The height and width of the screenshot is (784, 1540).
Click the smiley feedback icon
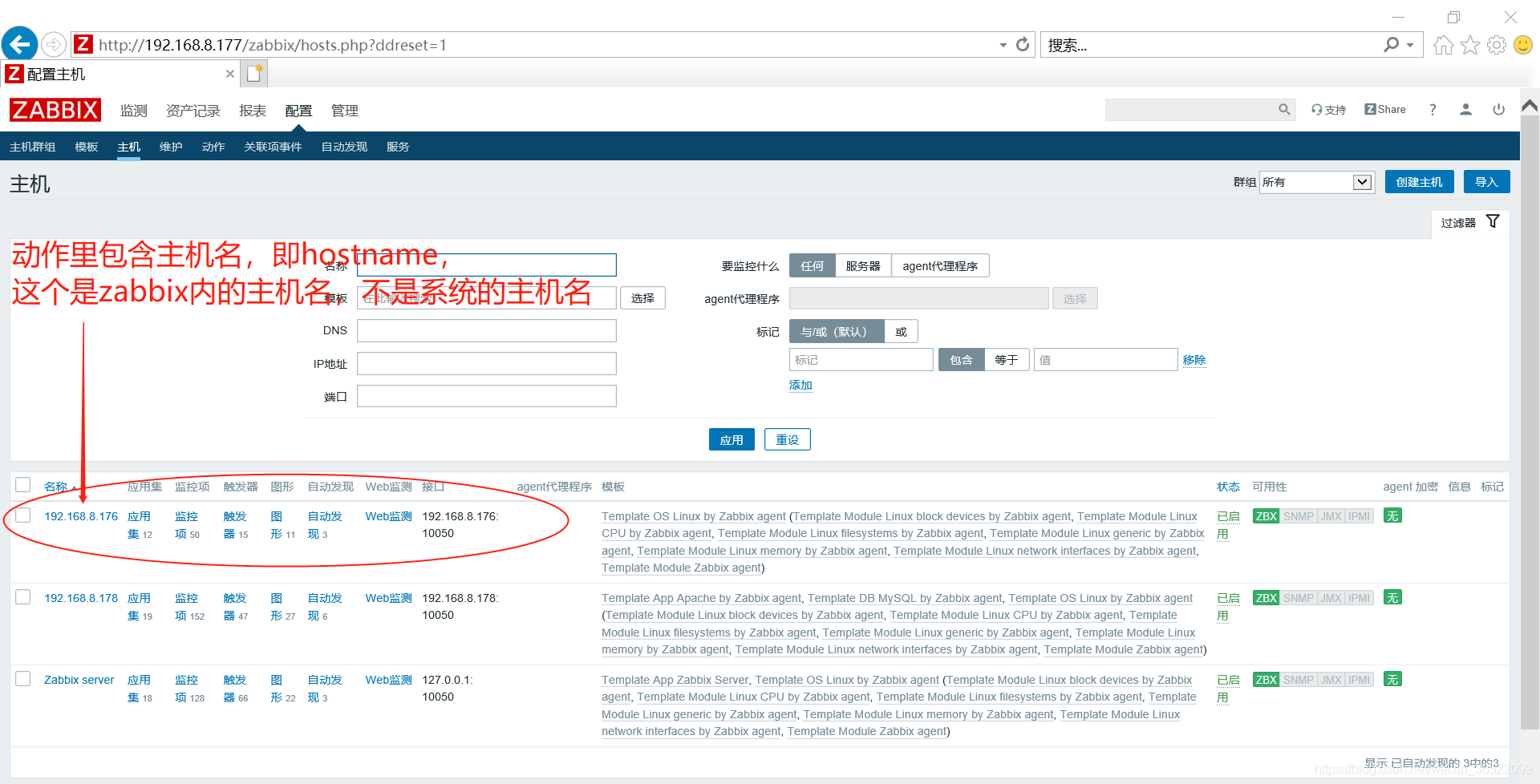click(x=1523, y=45)
